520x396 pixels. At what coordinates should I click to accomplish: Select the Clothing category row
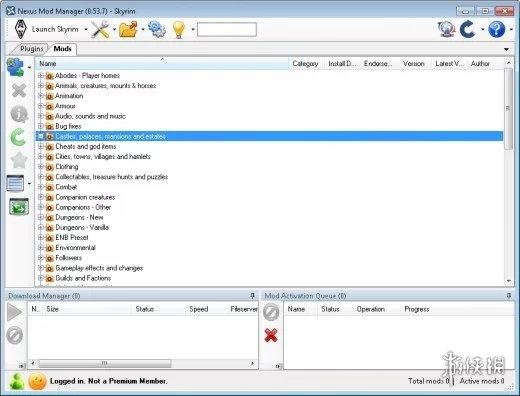269,167
